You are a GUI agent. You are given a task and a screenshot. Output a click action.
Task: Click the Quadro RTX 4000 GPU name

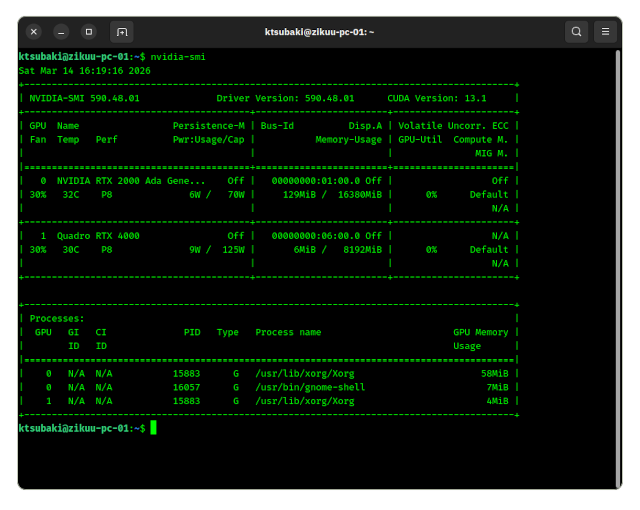(x=98, y=236)
